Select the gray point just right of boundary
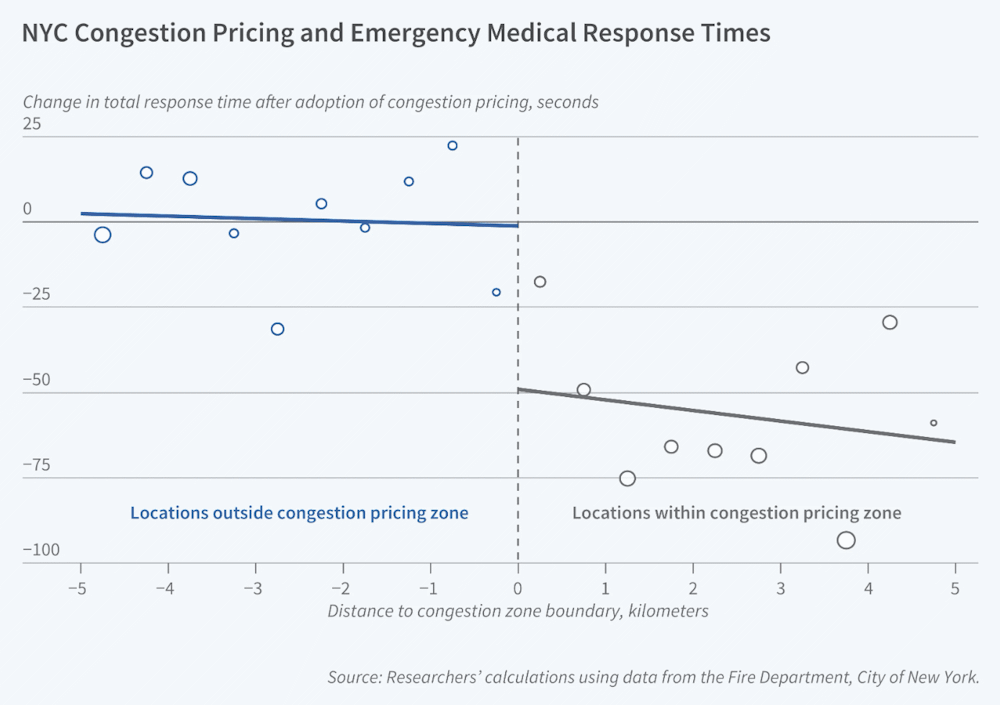This screenshot has width=1000, height=705. tap(540, 282)
